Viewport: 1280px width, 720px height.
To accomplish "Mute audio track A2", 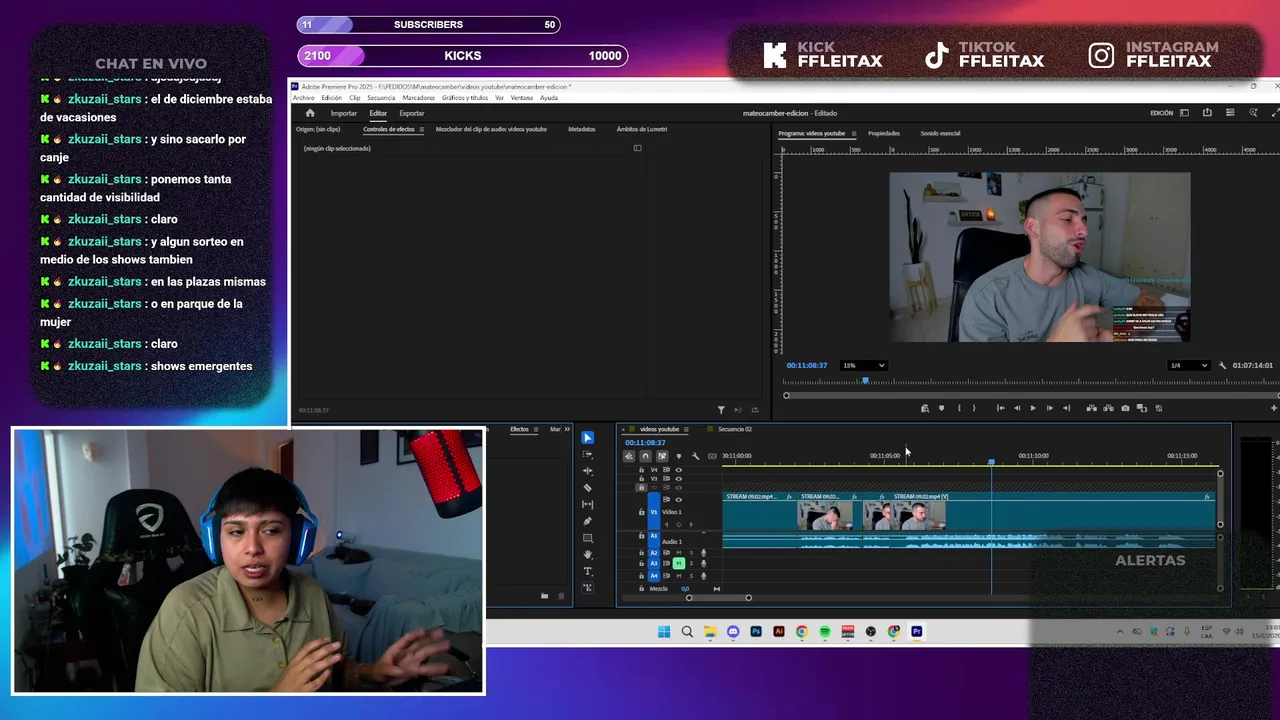I will (x=678, y=553).
